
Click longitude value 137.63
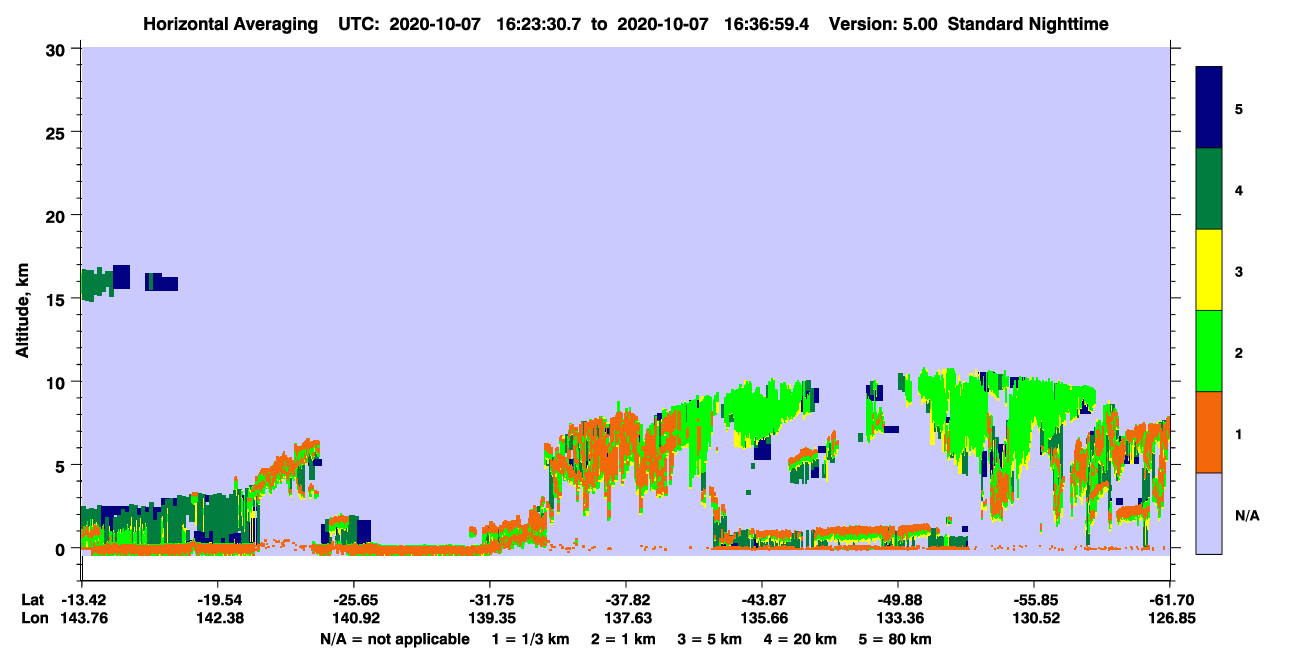pyautogui.click(x=627, y=618)
